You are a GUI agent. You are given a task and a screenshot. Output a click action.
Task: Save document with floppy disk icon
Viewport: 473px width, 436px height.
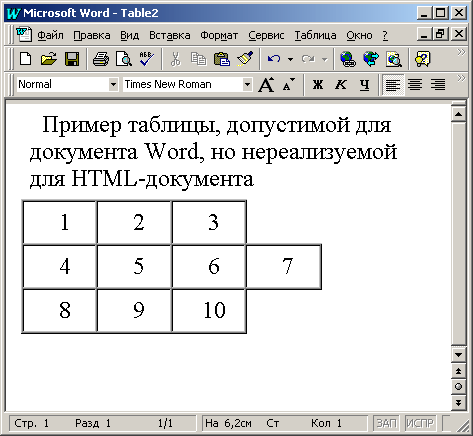(x=72, y=59)
